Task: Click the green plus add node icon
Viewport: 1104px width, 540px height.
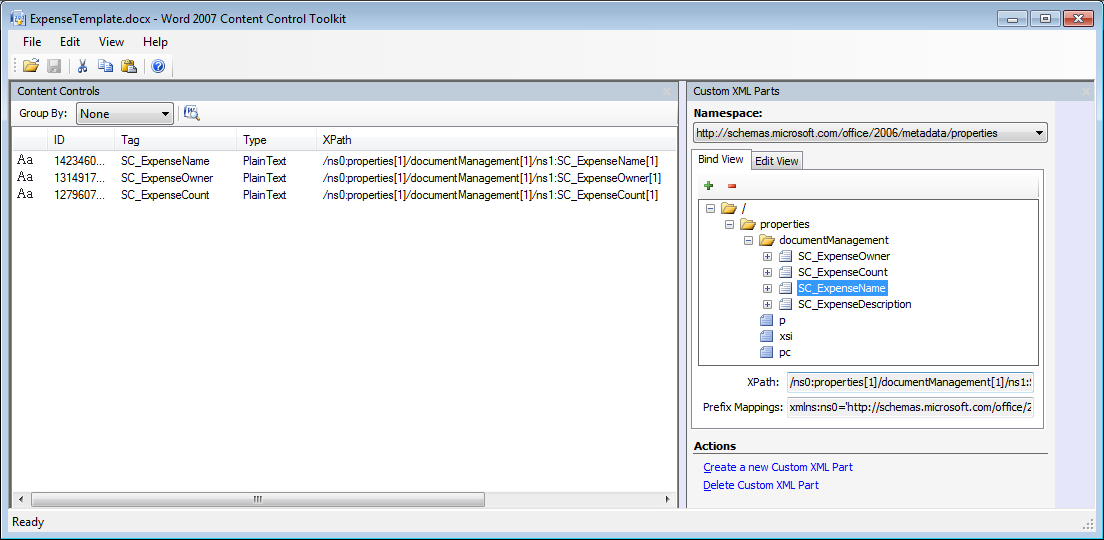Action: coord(708,185)
